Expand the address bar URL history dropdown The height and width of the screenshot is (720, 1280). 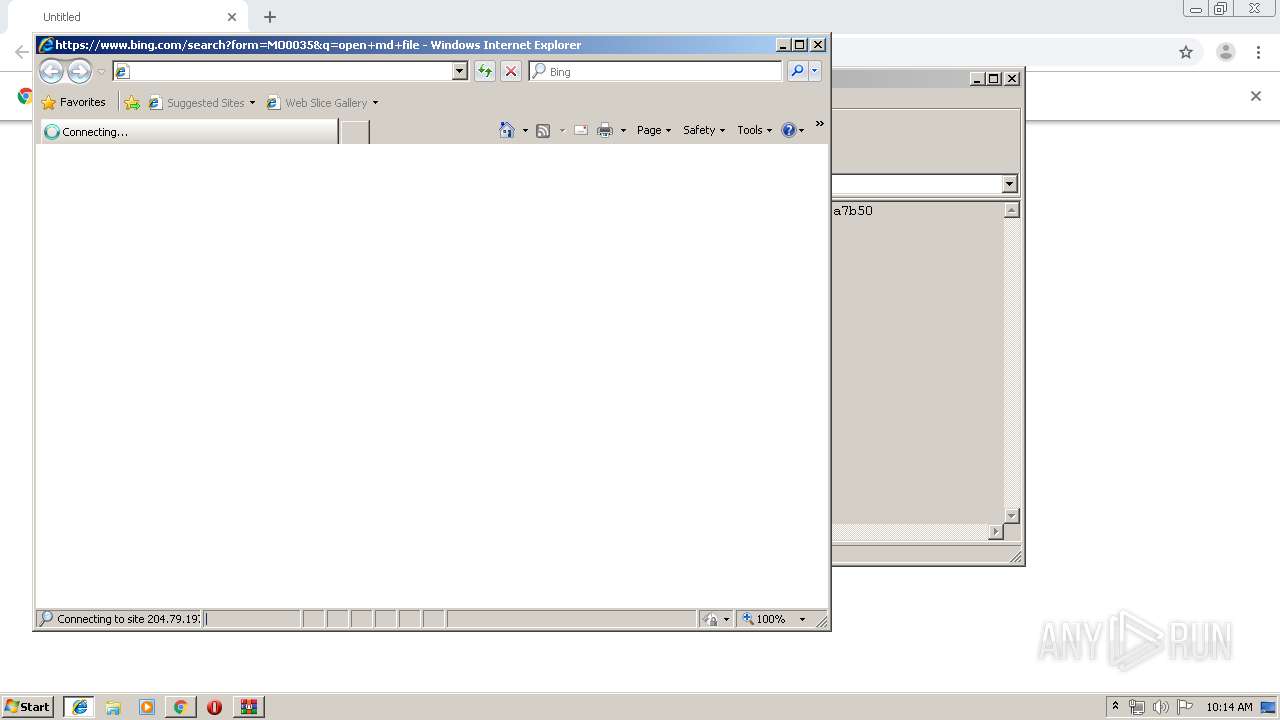click(460, 71)
